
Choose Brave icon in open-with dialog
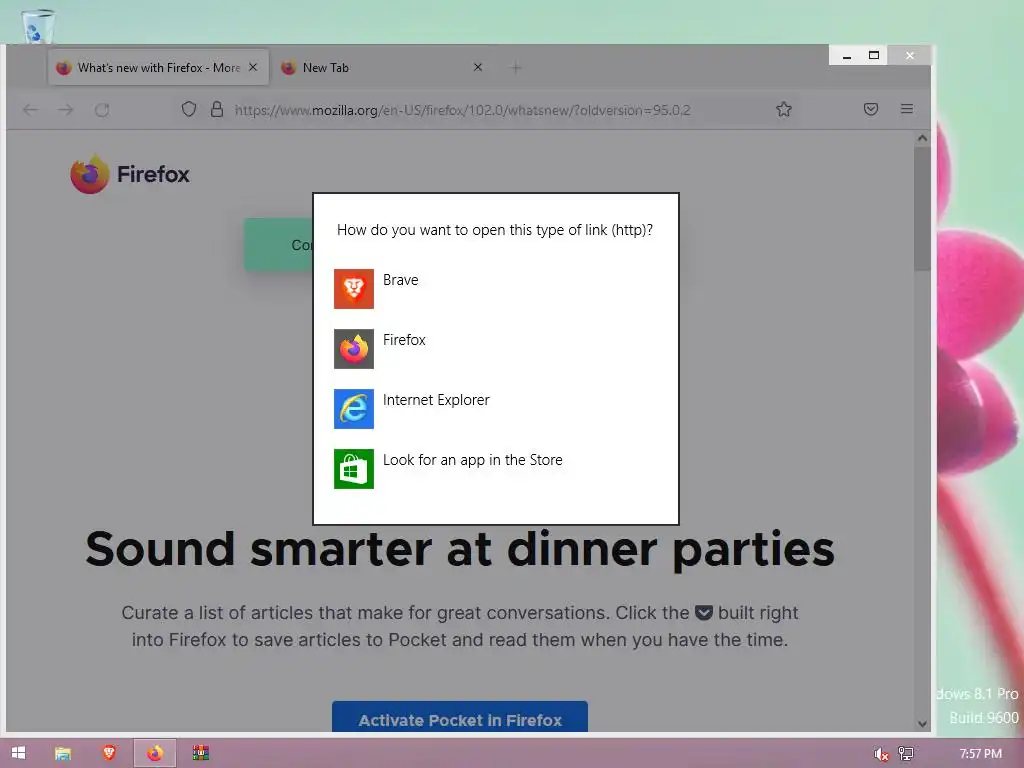coord(353,289)
